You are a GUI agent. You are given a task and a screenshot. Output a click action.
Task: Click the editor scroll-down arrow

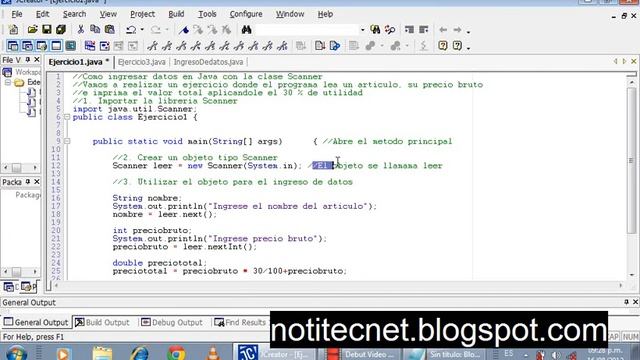point(631,275)
